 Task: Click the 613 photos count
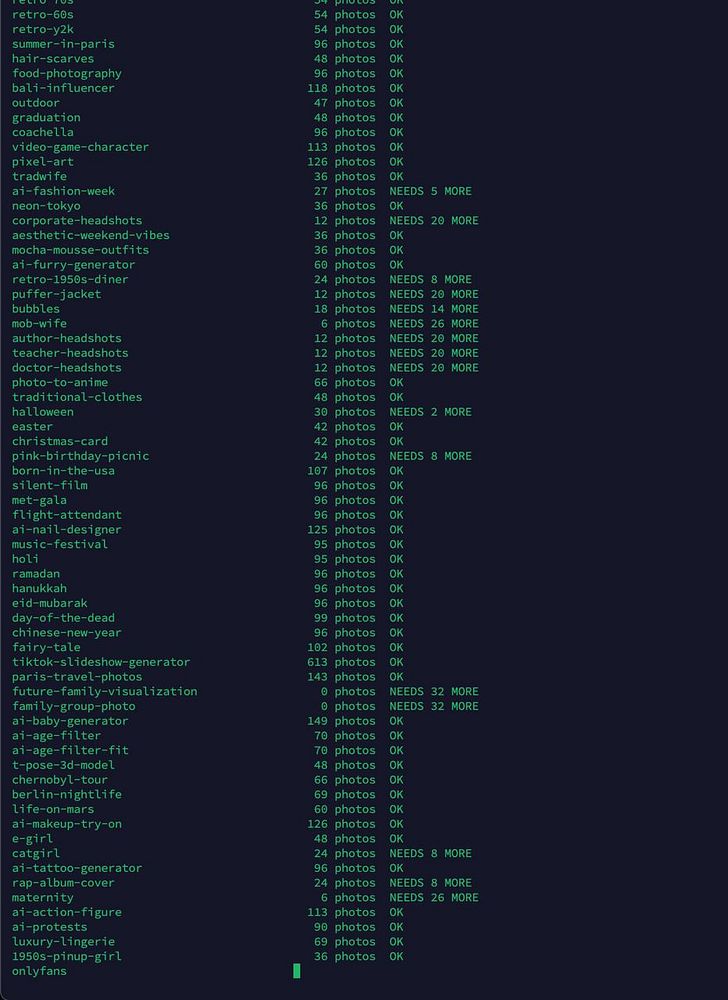point(341,662)
